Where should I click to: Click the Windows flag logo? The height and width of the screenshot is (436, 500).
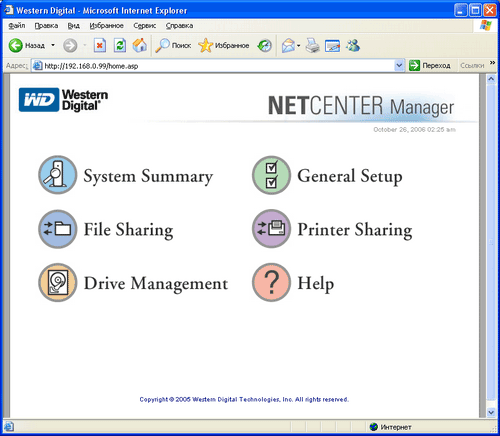click(x=486, y=25)
